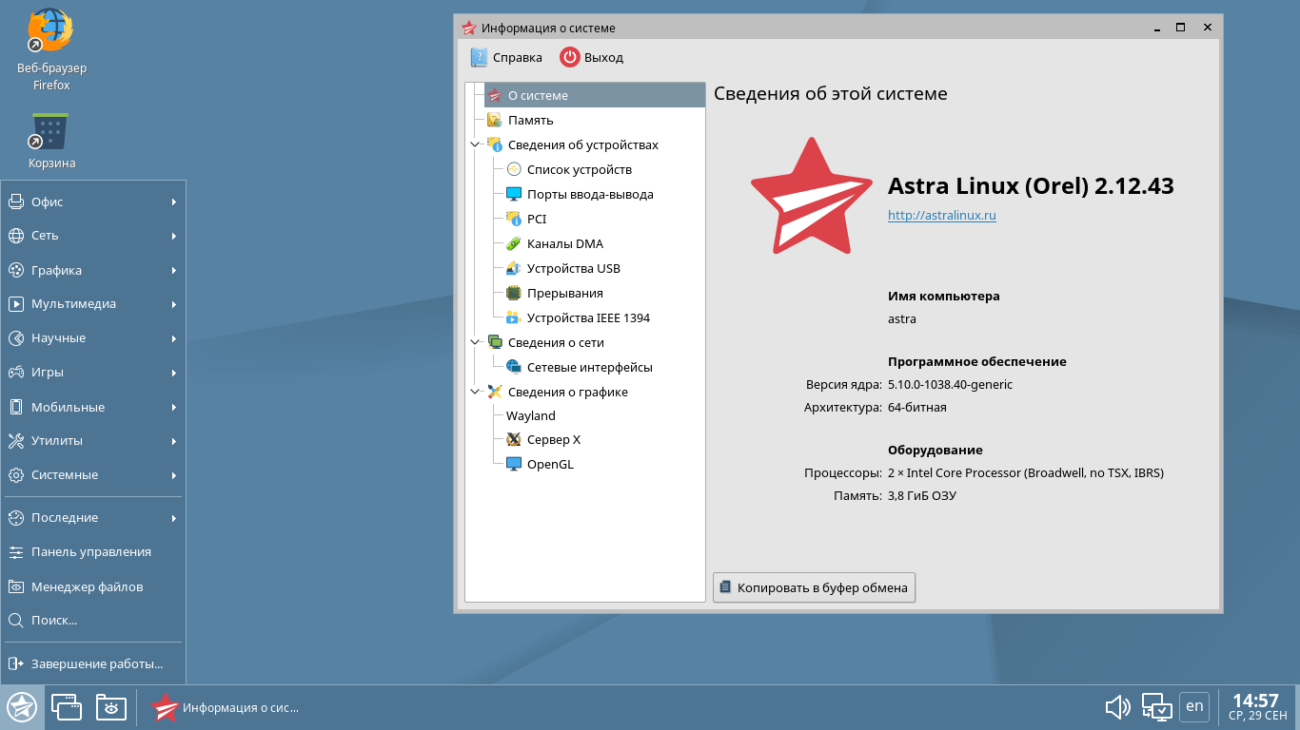Open the Корзина (Trash) on the desktop

point(51,131)
